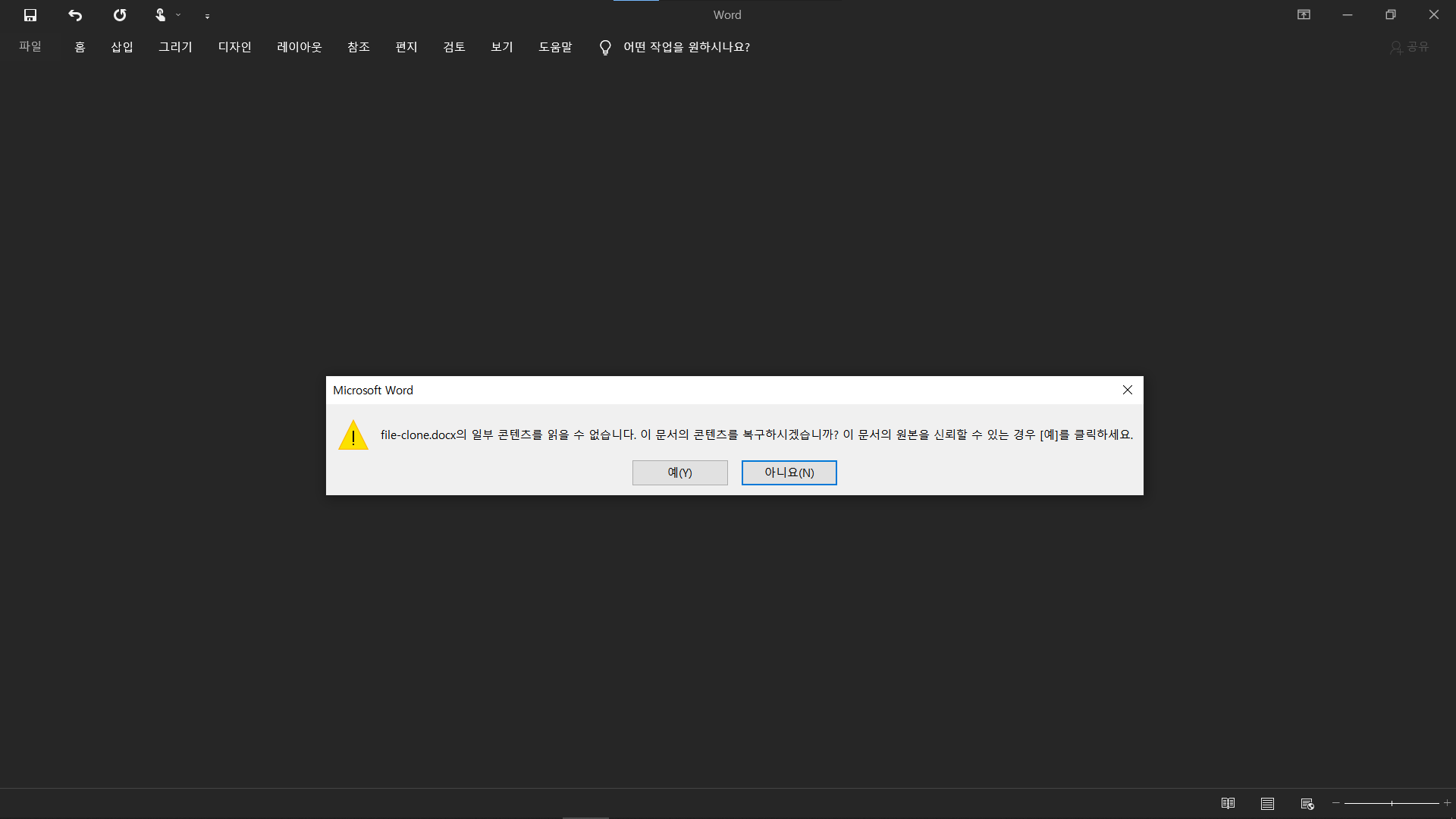This screenshot has width=1456, height=819.
Task: Click the Save icon in quick access toolbar
Action: click(30, 15)
